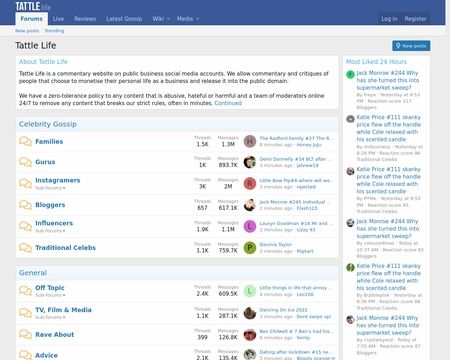
Task: Open the green avatar beside the first Jack Monroe #244 post
Action: pos(350,74)
